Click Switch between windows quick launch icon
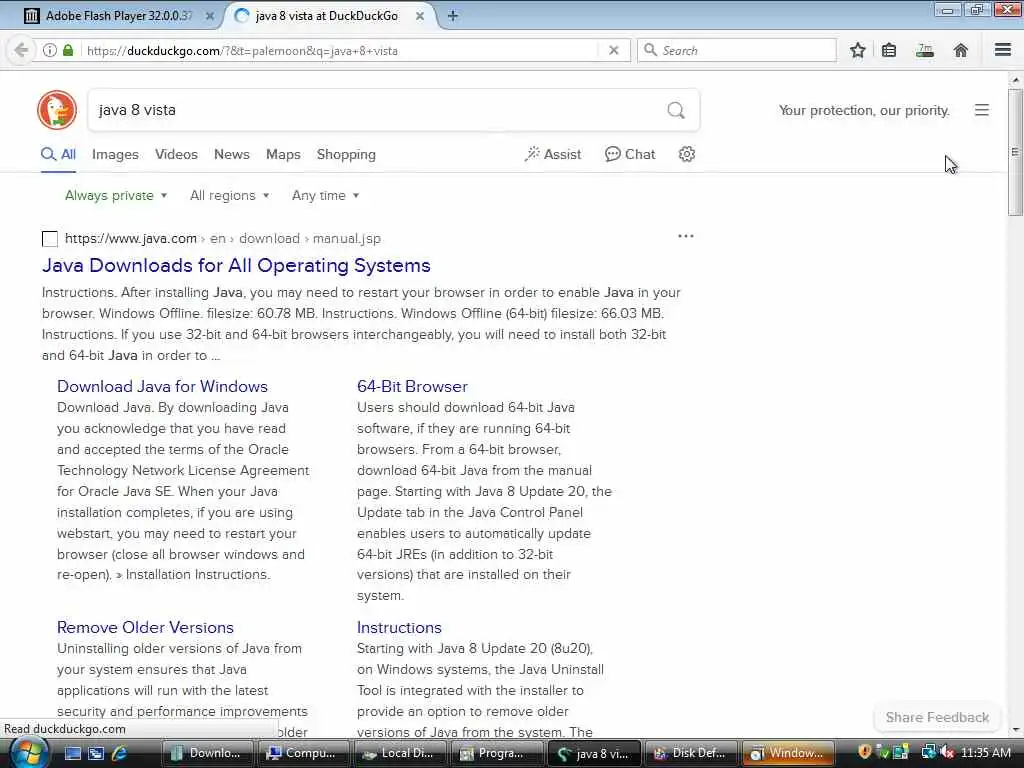 click(x=96, y=754)
